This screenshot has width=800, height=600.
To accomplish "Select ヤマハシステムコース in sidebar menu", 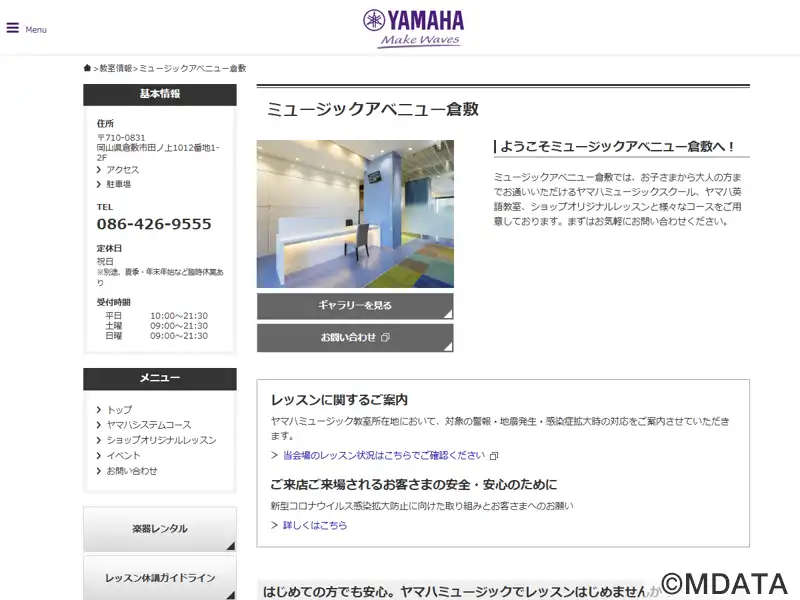I will click(149, 425).
